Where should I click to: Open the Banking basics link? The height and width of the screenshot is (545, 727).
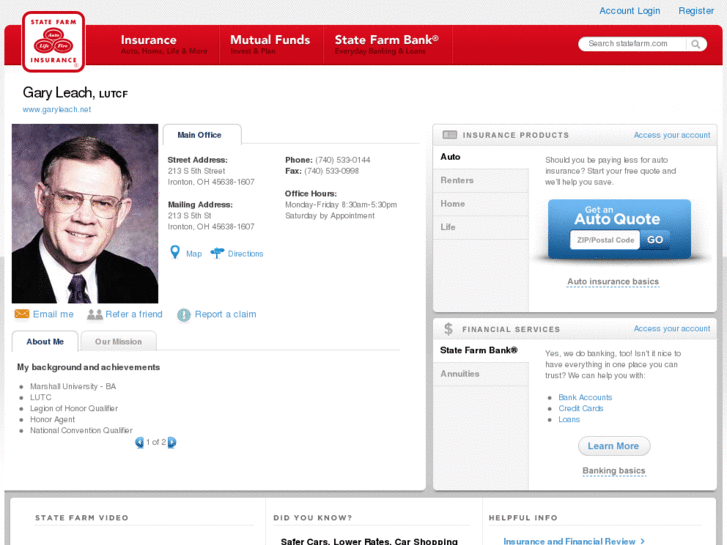click(x=614, y=470)
